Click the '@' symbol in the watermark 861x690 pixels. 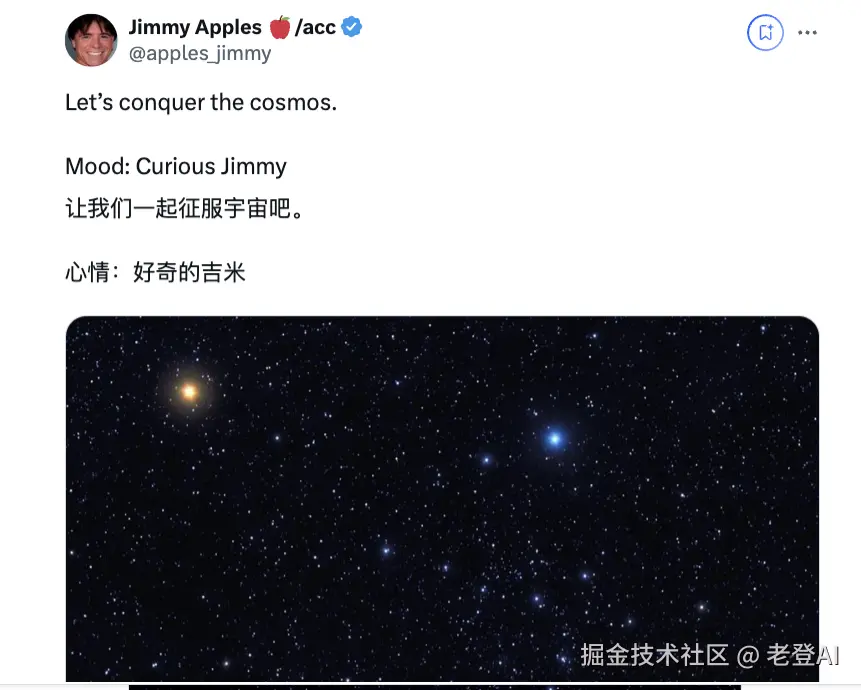pyautogui.click(x=747, y=656)
